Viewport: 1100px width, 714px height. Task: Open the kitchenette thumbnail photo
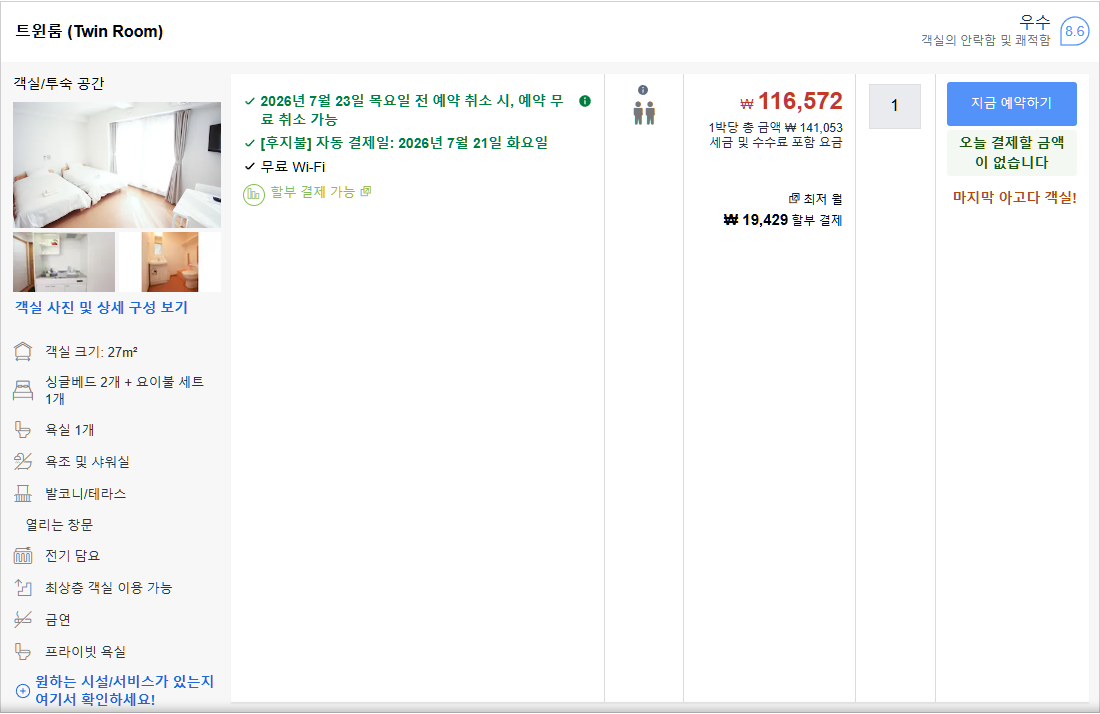tap(64, 262)
